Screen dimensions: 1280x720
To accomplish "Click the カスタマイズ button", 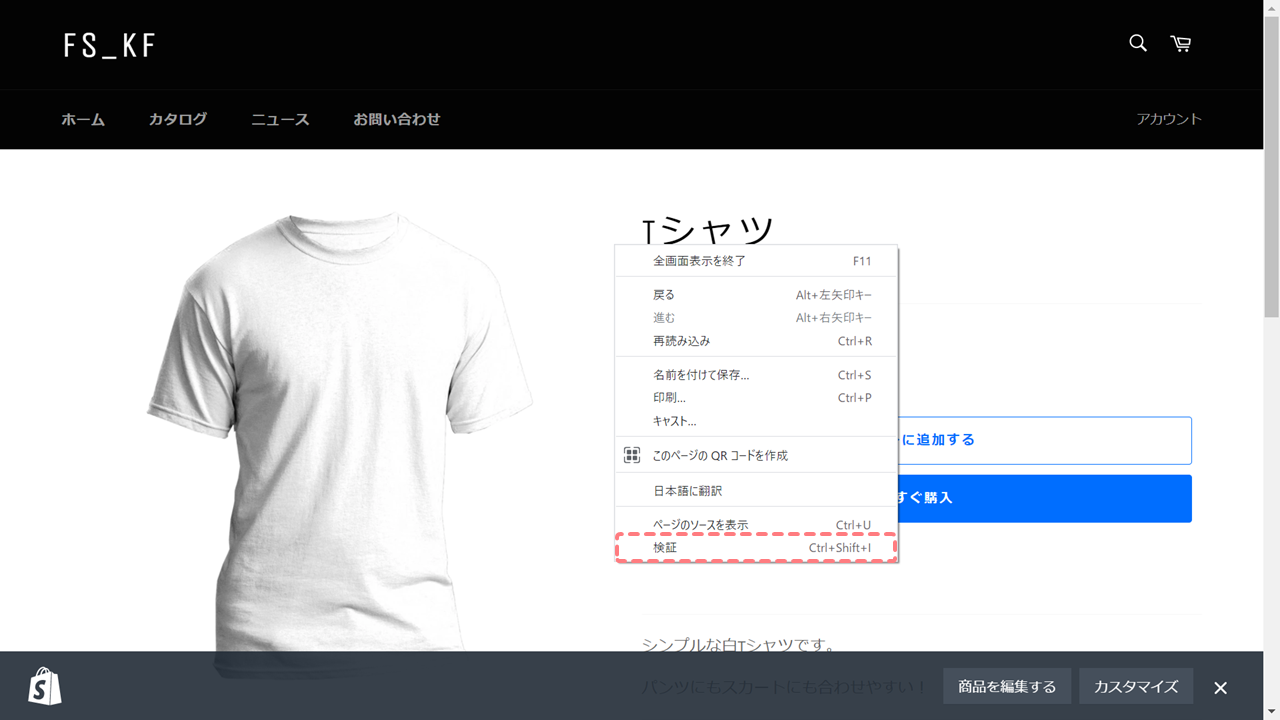I will coord(1136,687).
